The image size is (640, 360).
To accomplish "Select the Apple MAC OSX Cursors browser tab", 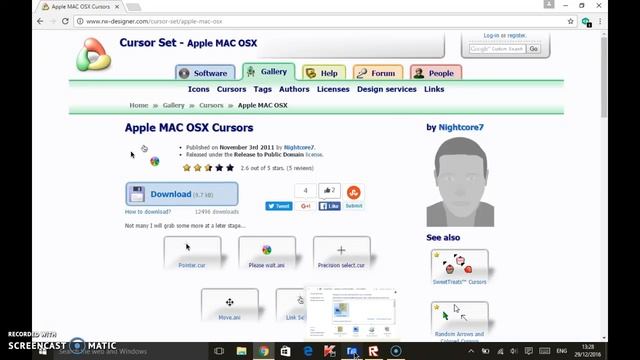I will [x=81, y=7].
